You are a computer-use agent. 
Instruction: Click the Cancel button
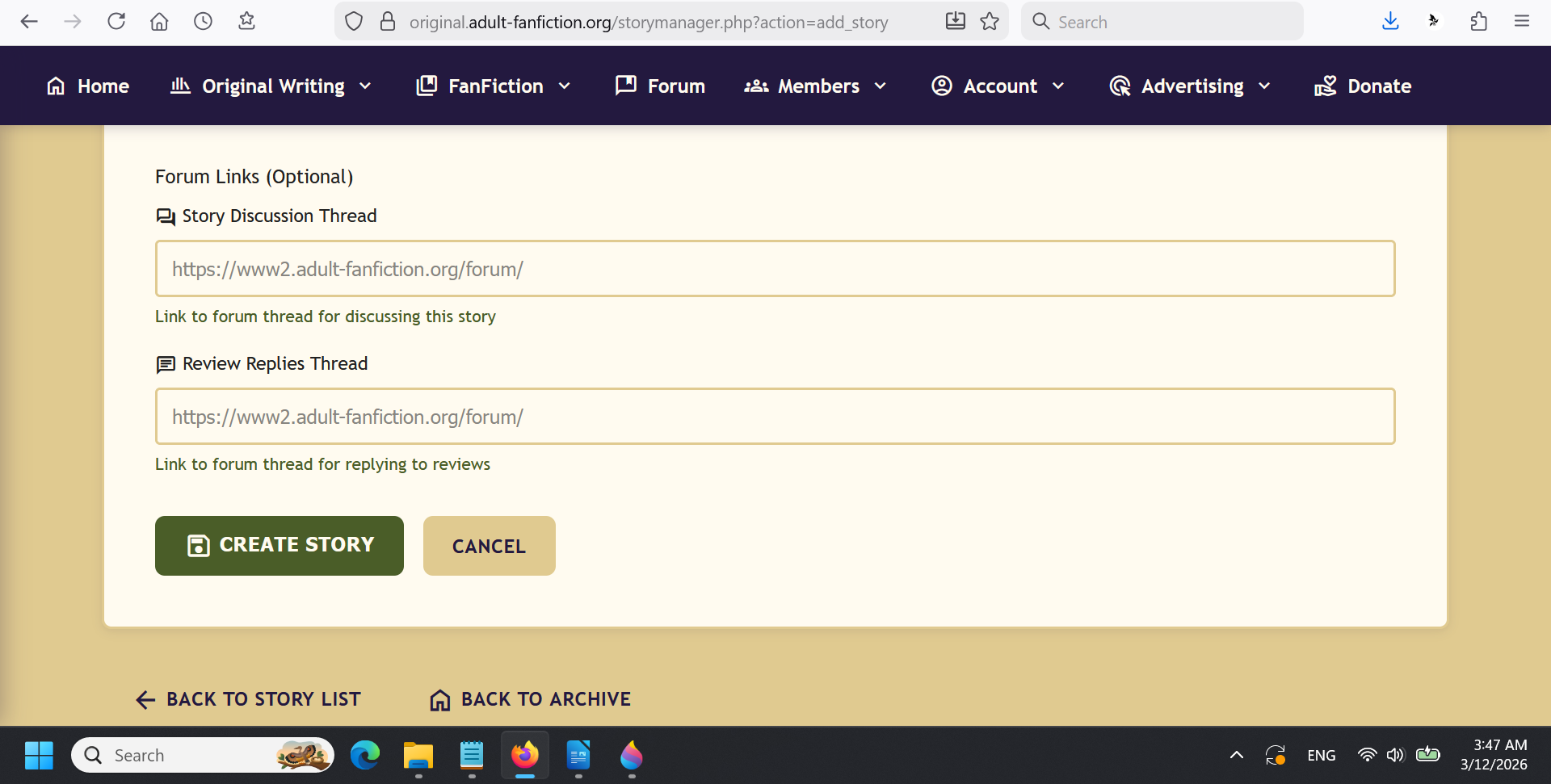[489, 546]
